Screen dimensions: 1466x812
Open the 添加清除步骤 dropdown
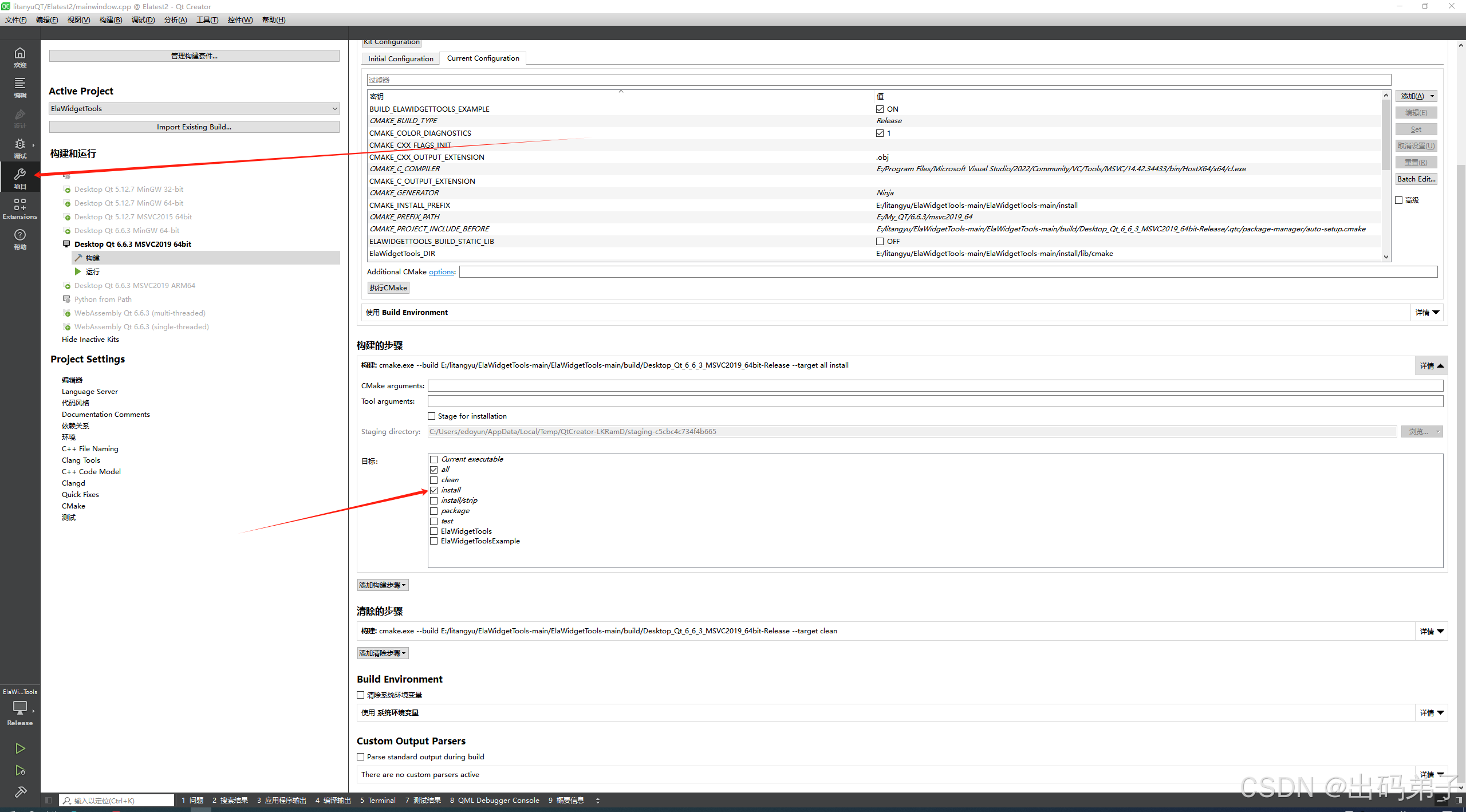point(383,653)
